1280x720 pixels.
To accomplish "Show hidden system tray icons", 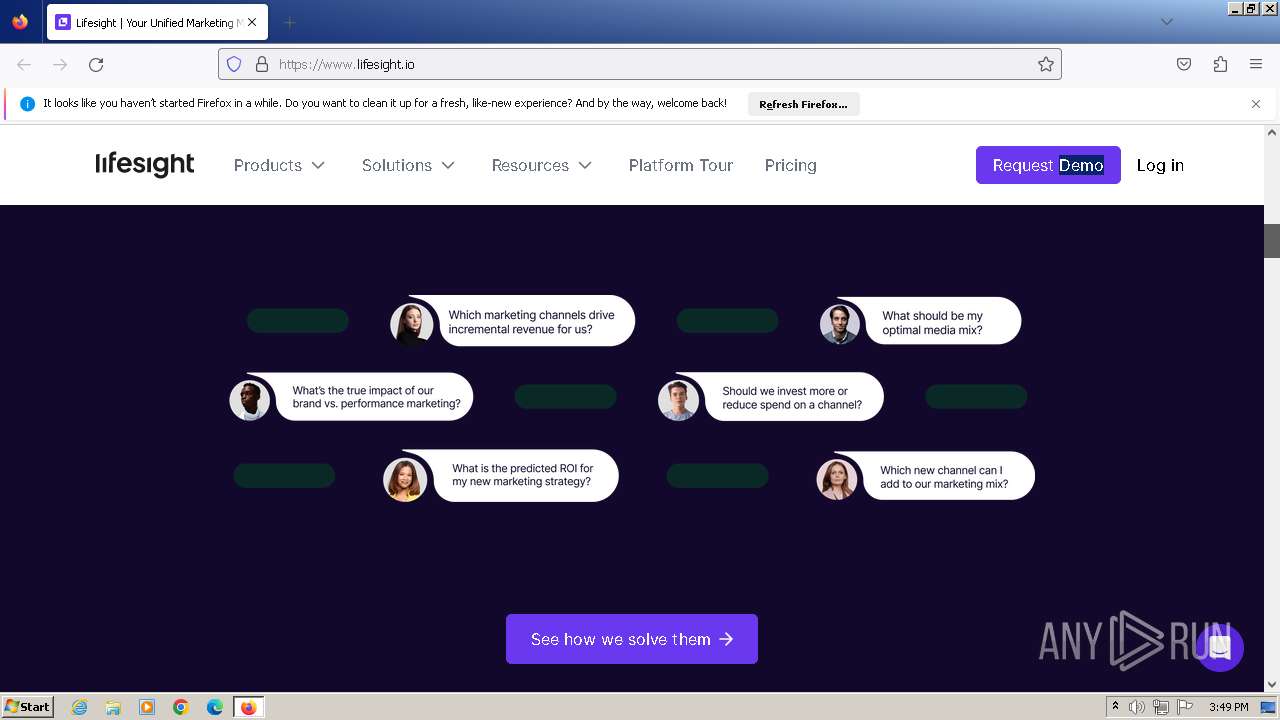I will click(x=1115, y=706).
